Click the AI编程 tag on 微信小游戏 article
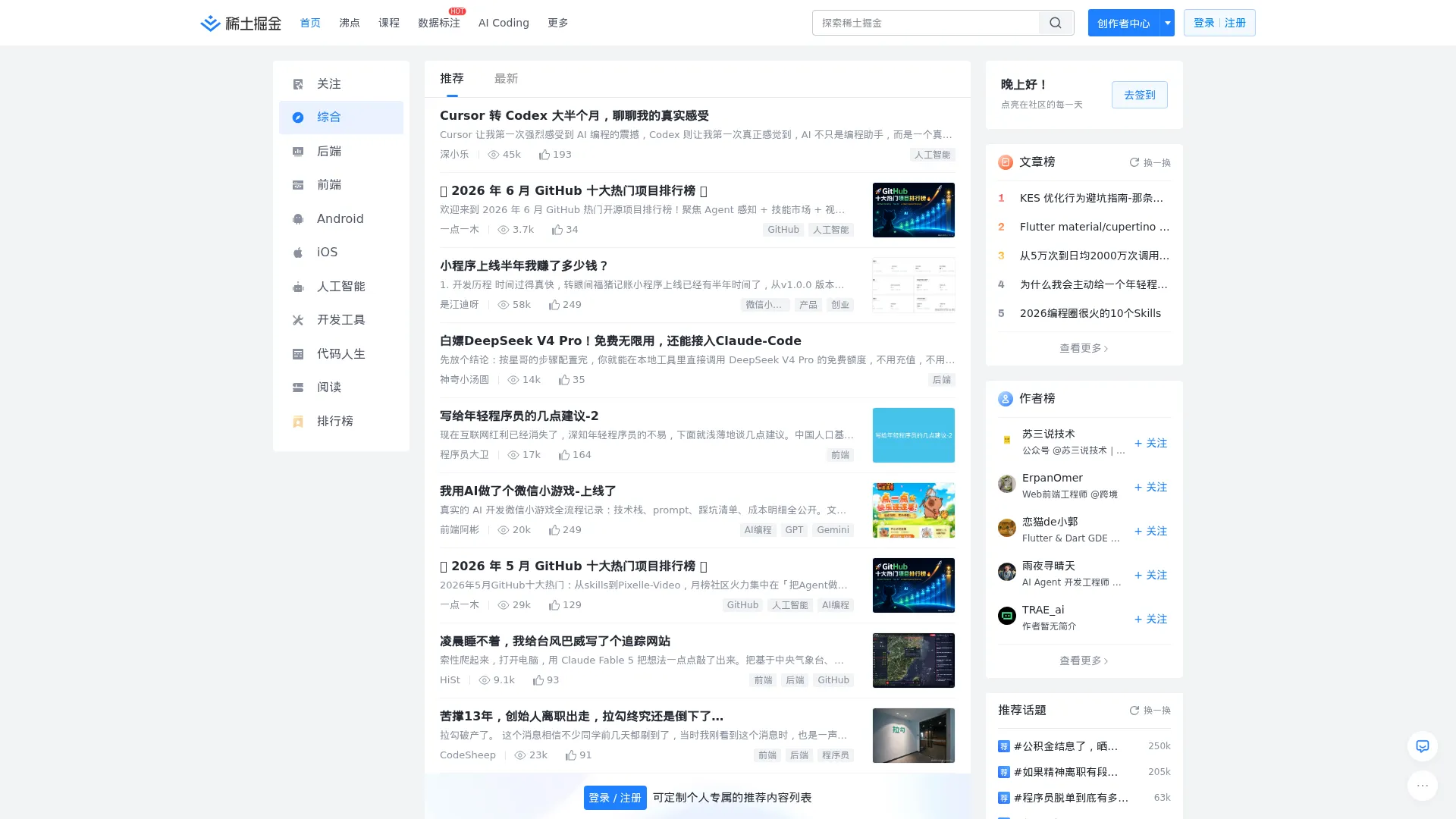1456x819 pixels. (758, 530)
